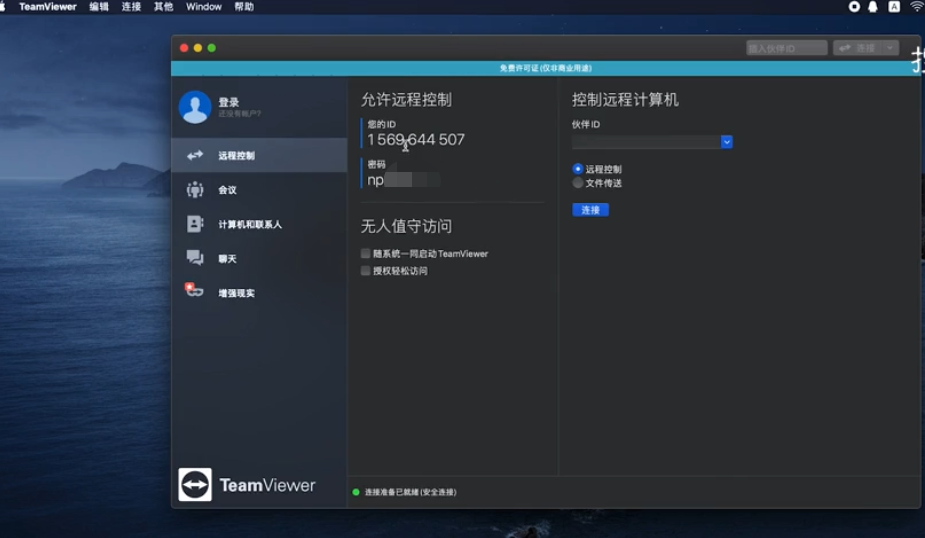925x538 pixels.
Task: Click the 还没有帐户? link
Action: (x=240, y=113)
